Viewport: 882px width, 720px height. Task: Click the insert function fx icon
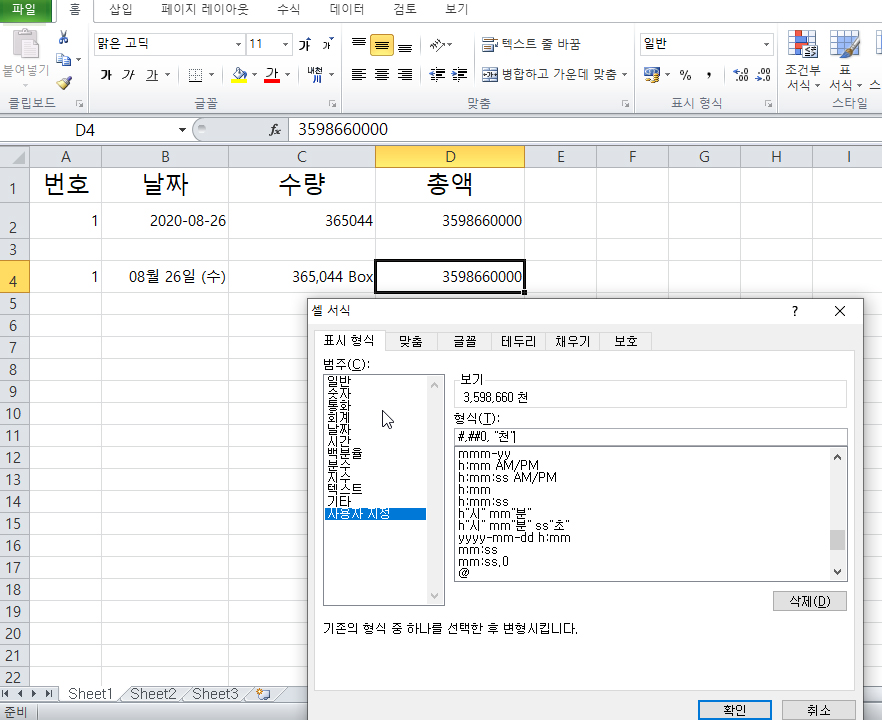274,130
